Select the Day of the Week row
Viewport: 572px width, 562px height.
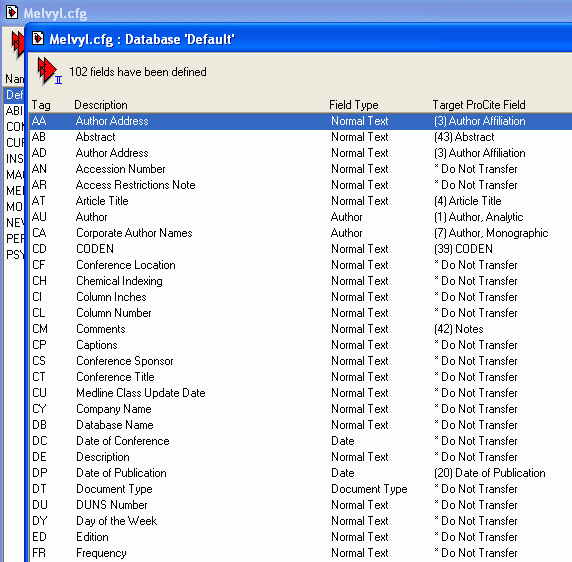[301, 521]
